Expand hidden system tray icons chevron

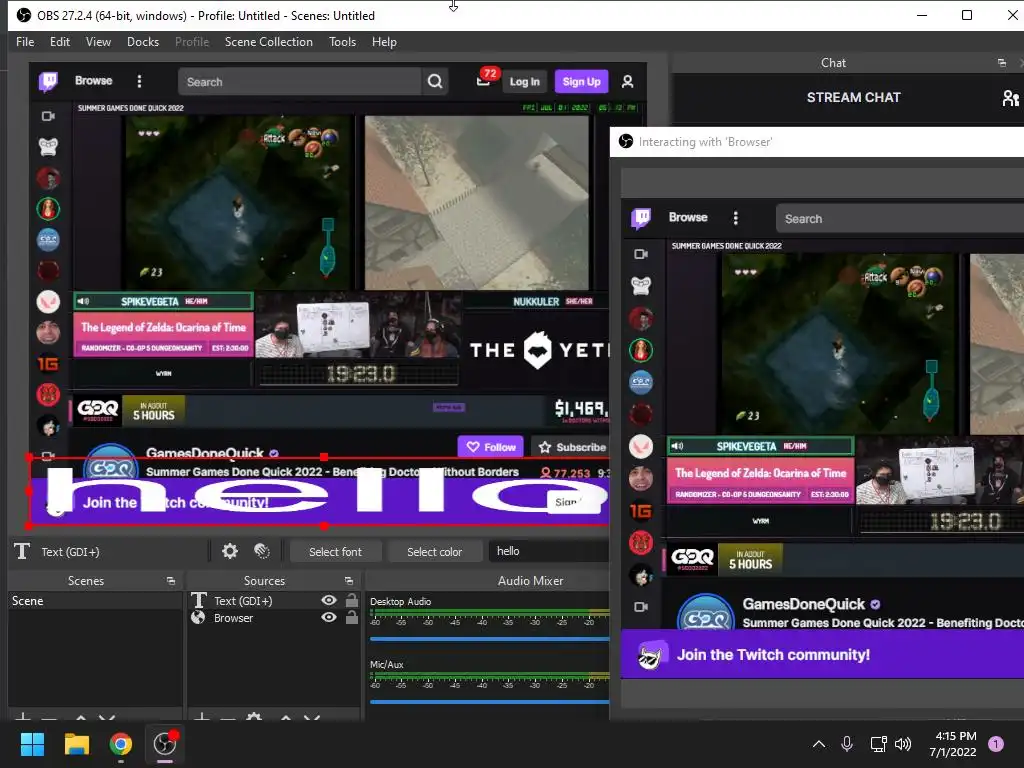819,744
